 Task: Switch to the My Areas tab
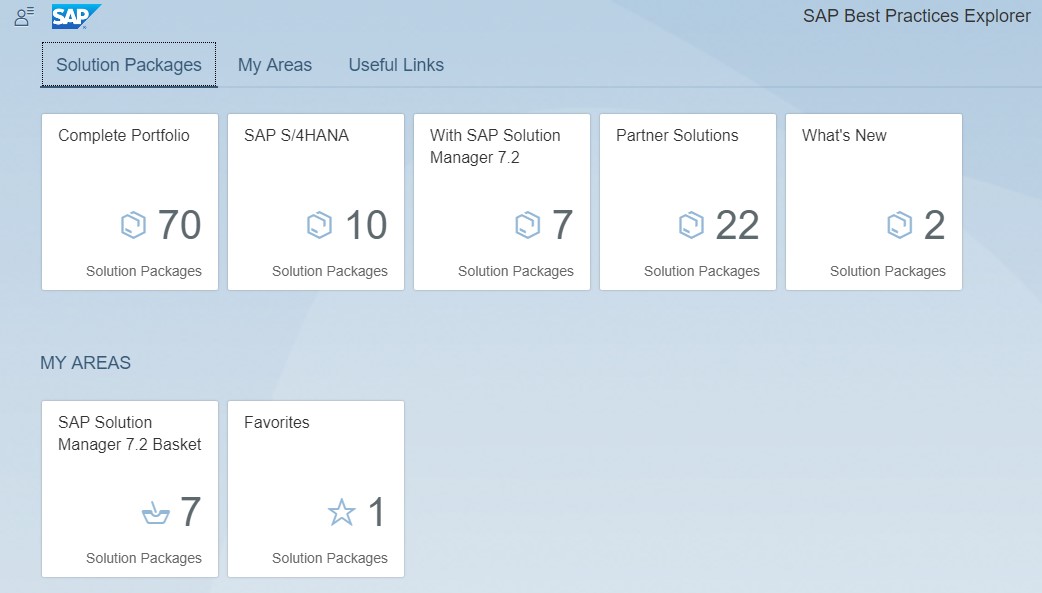(x=275, y=65)
